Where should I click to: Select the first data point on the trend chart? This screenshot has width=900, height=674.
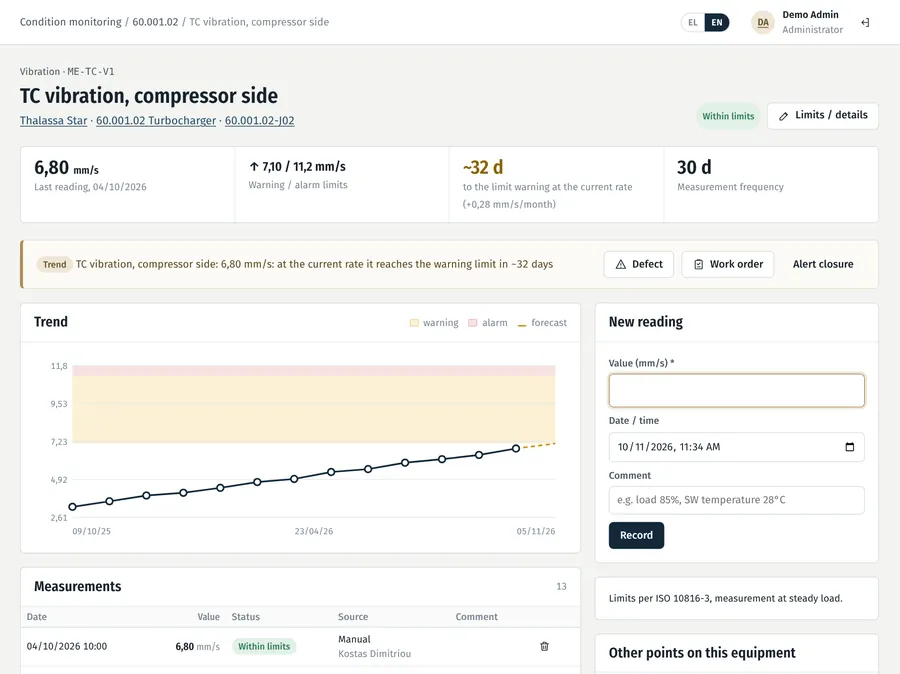72,506
